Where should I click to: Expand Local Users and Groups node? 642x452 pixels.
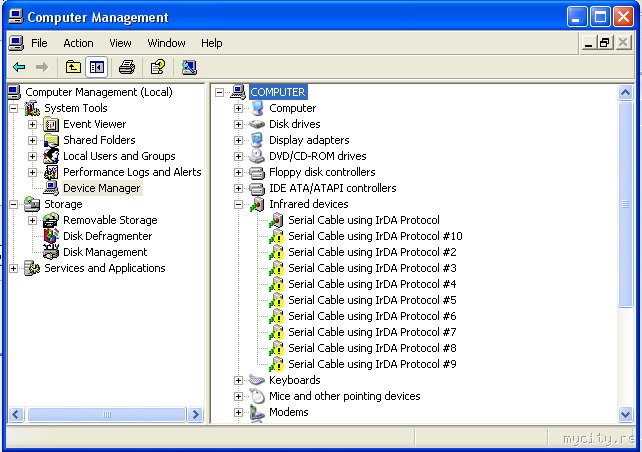pyautogui.click(x=32, y=156)
